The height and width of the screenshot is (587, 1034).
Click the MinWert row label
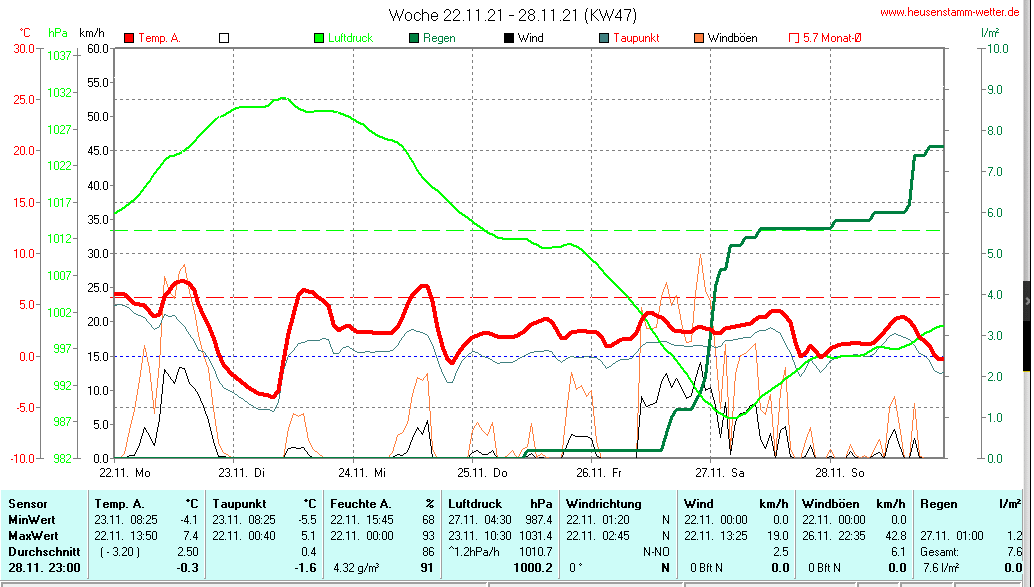tap(32, 520)
